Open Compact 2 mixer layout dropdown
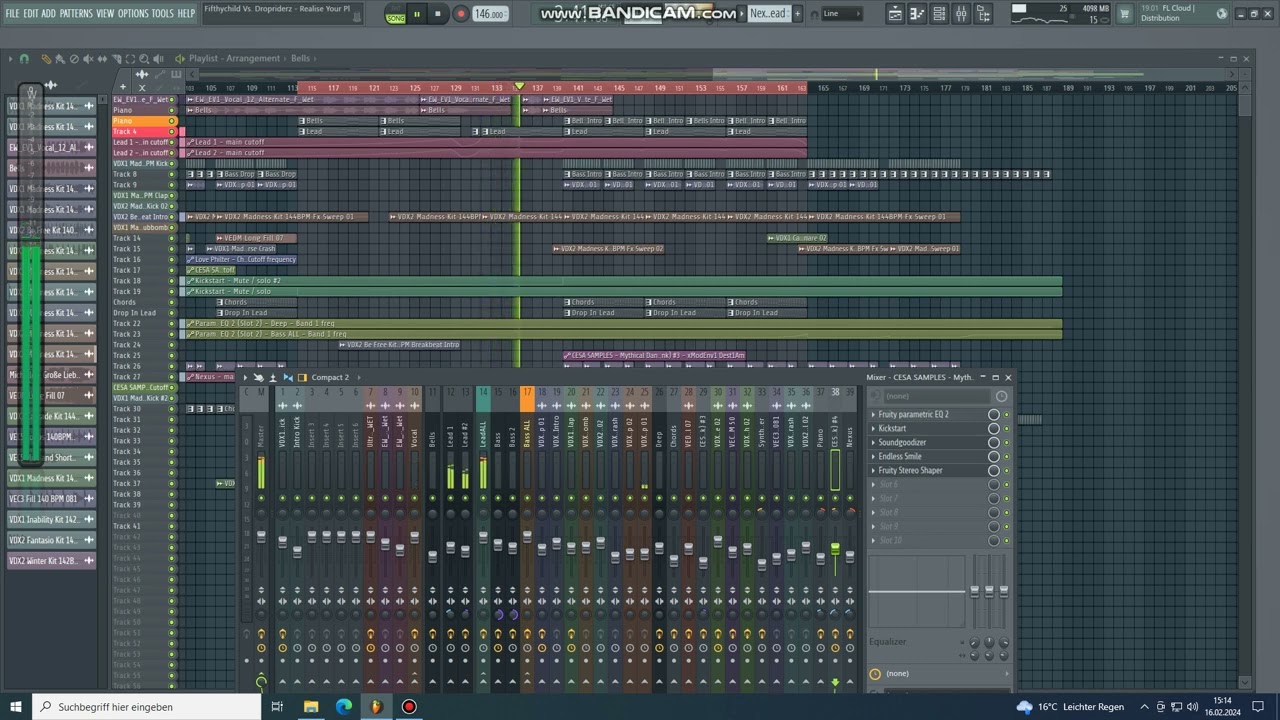 (x=330, y=377)
